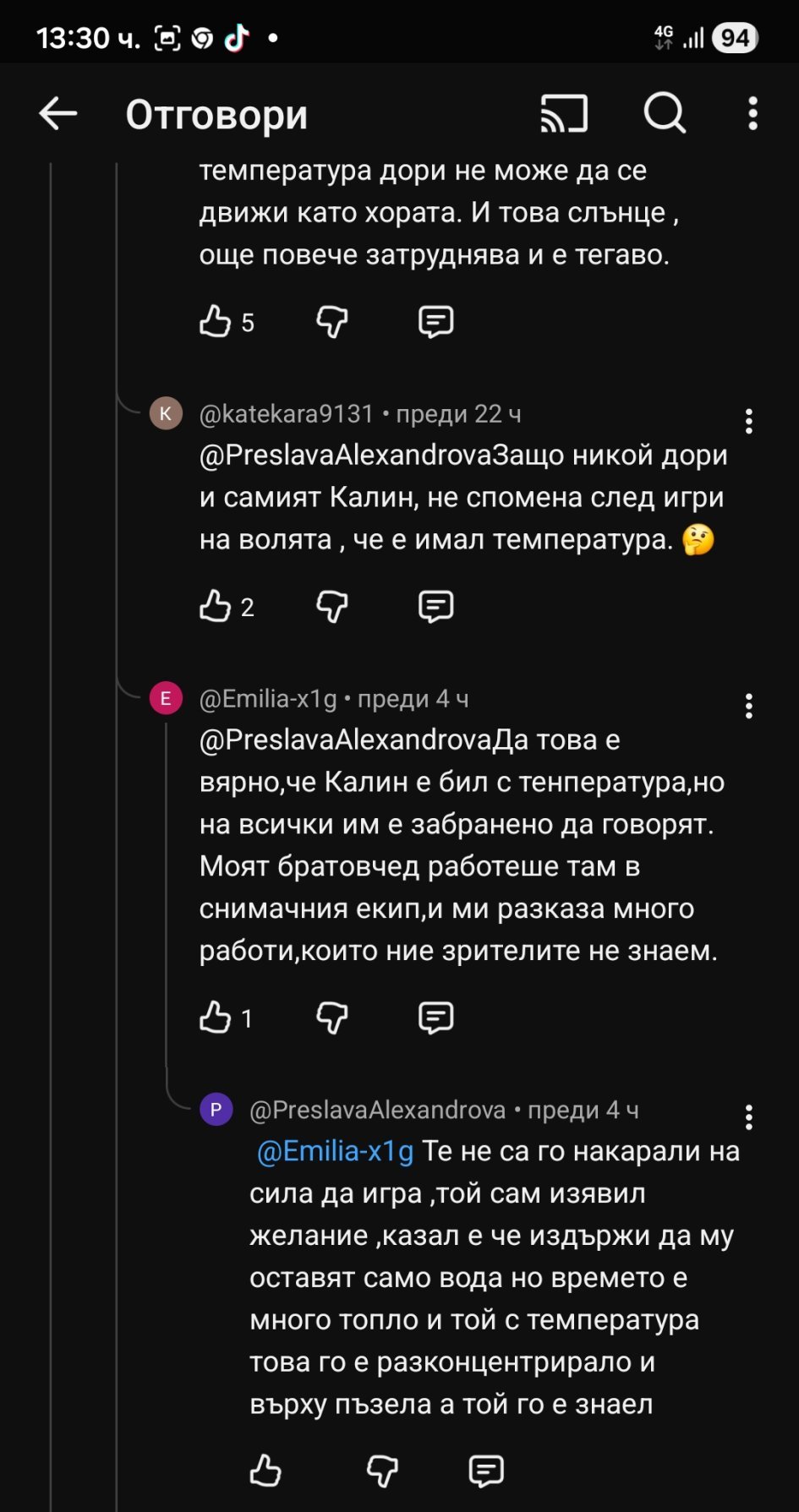
Task: Open the top-right overflow menu
Action: click(x=752, y=114)
